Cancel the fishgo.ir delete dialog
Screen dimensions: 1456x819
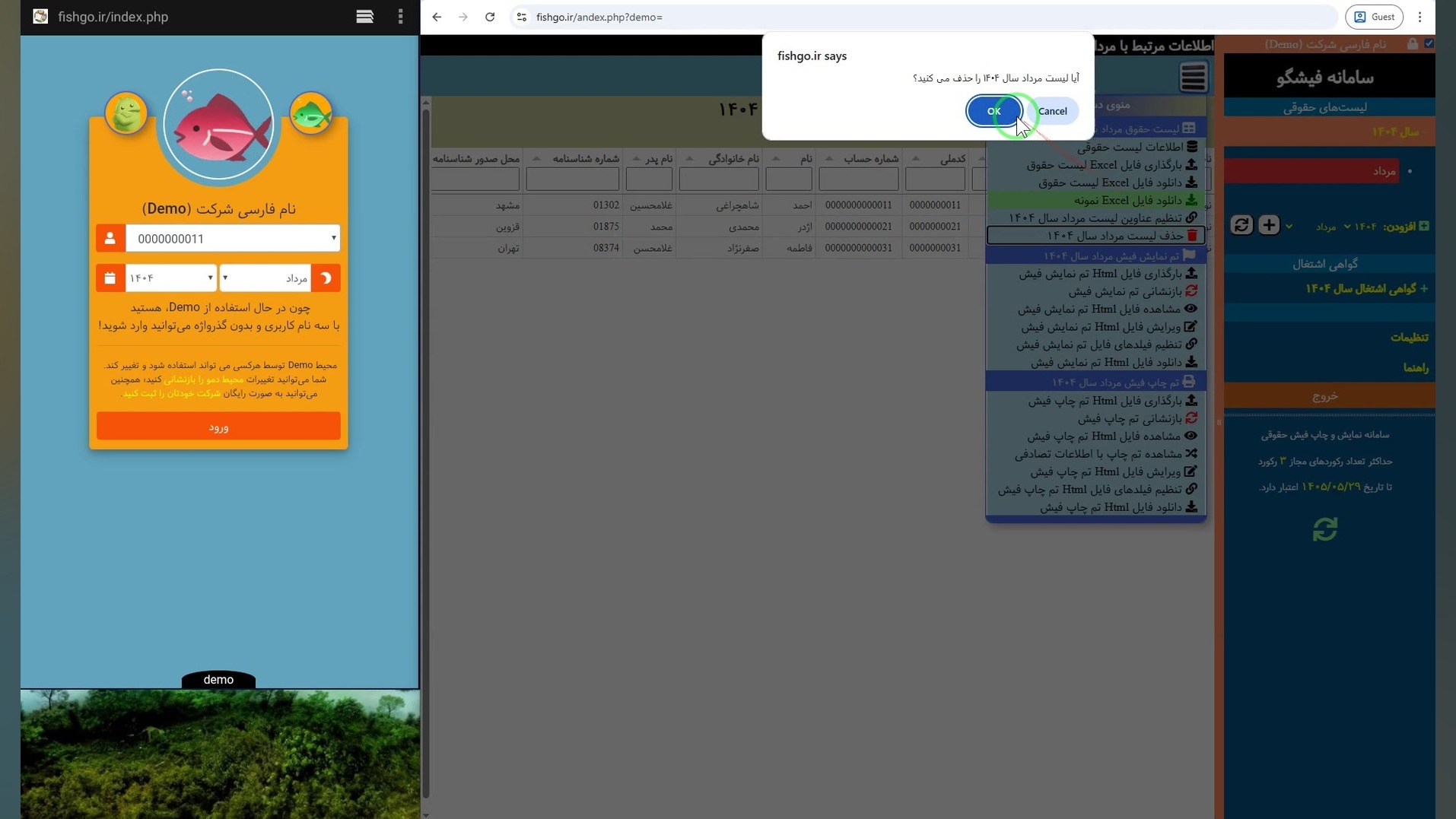coord(1052,111)
